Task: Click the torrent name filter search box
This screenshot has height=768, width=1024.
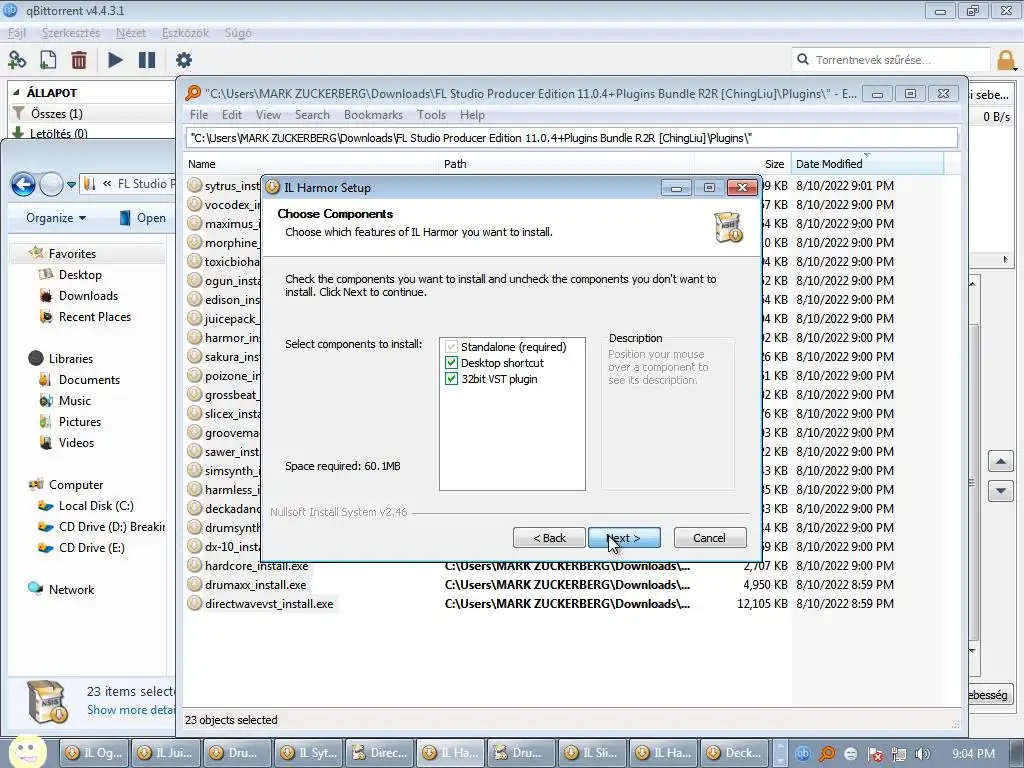Action: (890, 60)
